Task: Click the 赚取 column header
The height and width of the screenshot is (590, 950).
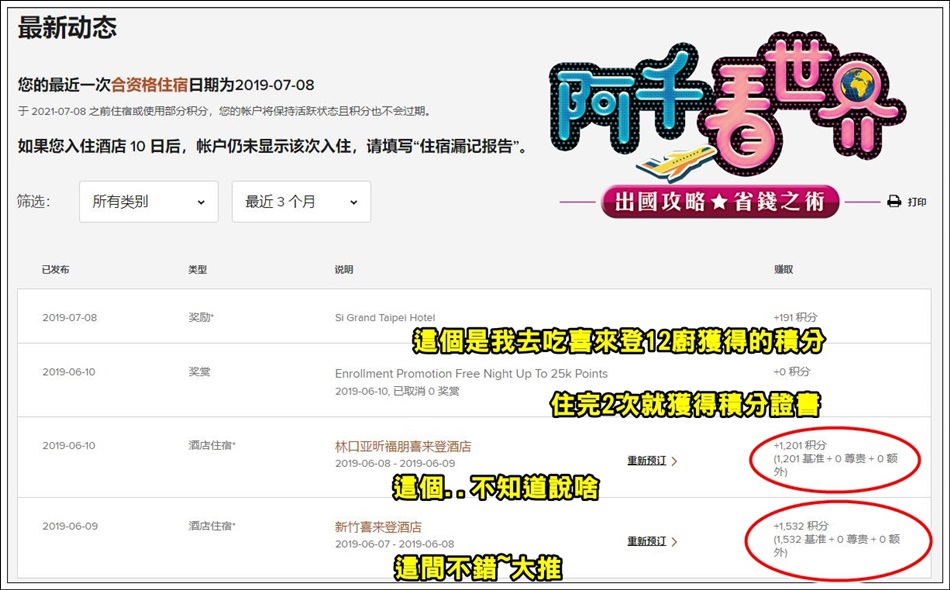Action: point(783,270)
